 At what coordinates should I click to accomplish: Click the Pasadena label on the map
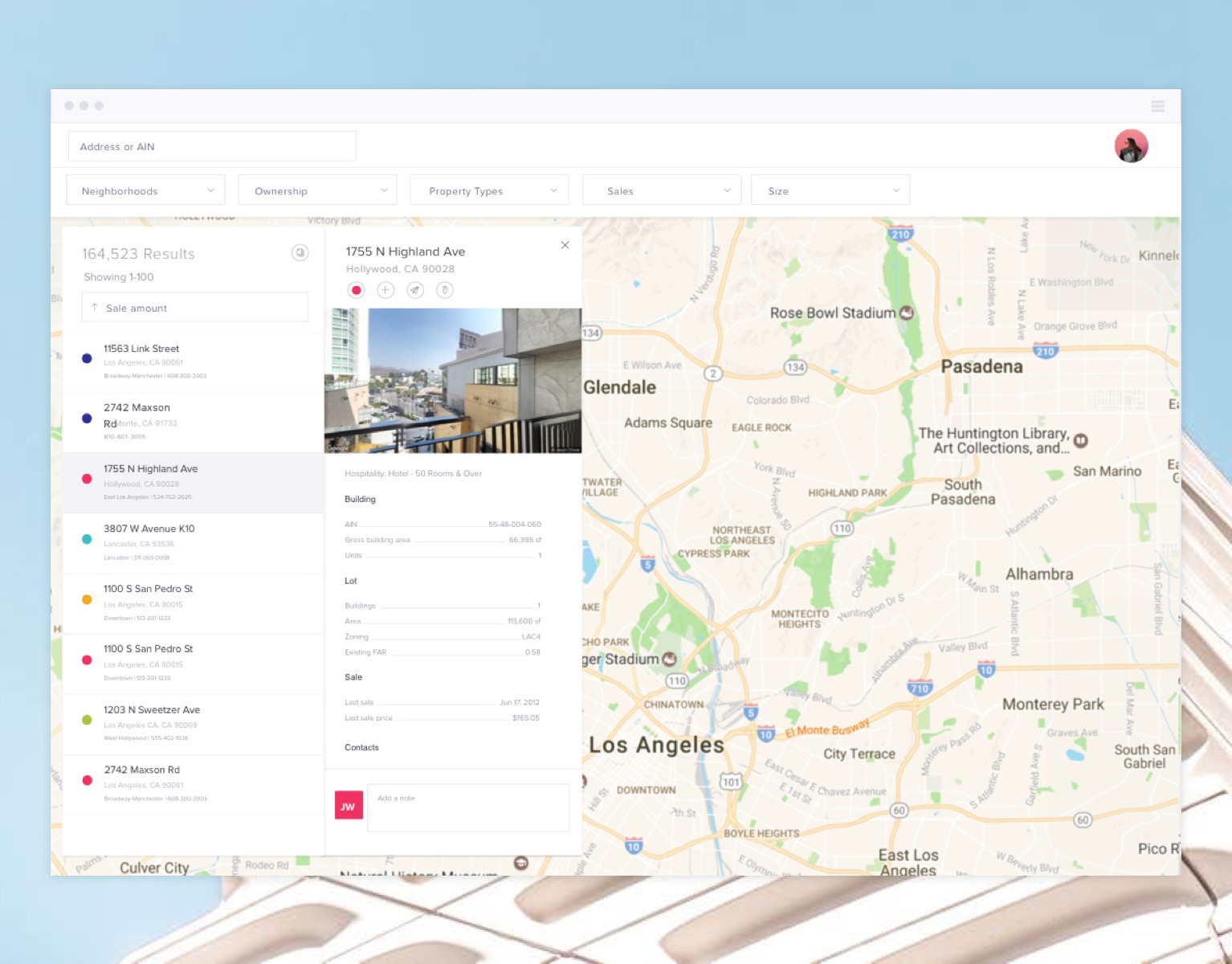[x=981, y=366]
